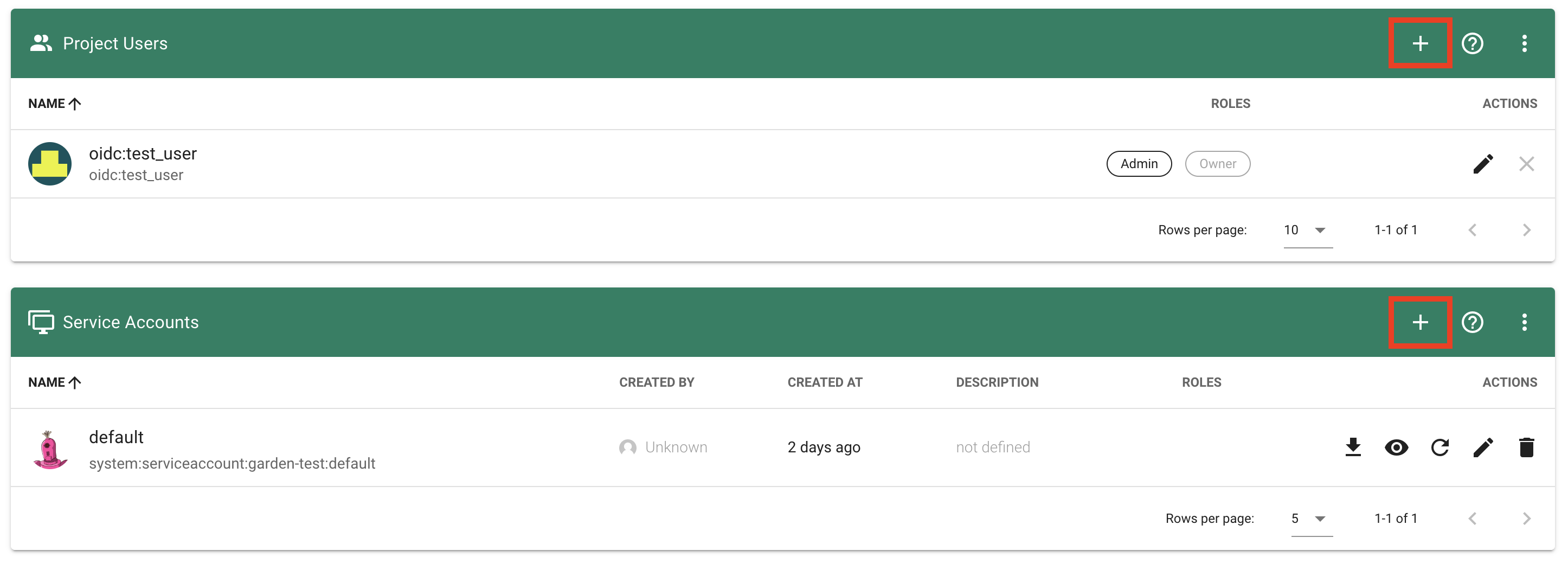Viewport: 1568px width, 563px height.
Task: Add a new service account
Action: tap(1420, 322)
